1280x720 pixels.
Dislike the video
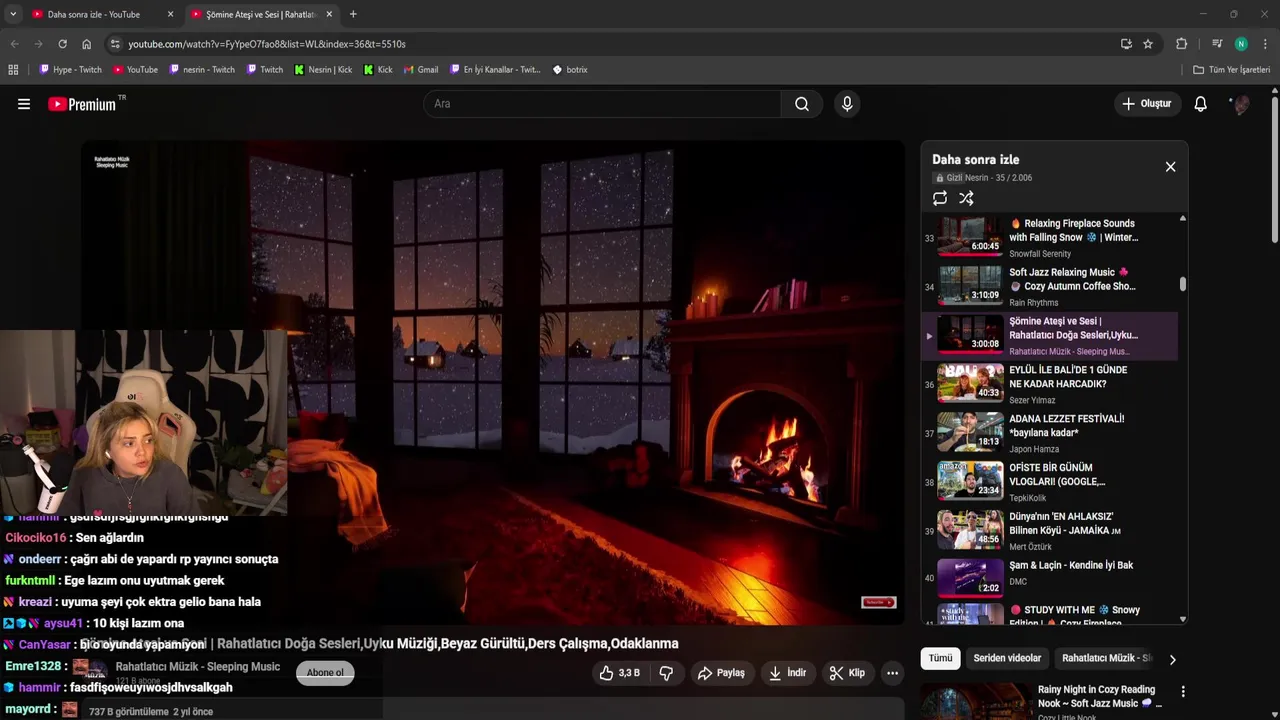click(x=666, y=673)
